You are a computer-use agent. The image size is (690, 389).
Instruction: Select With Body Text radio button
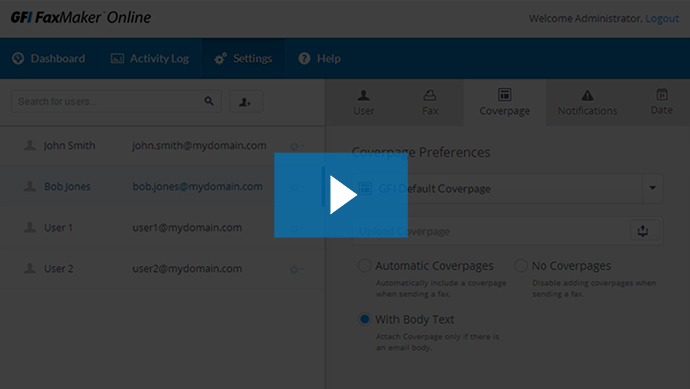point(364,319)
